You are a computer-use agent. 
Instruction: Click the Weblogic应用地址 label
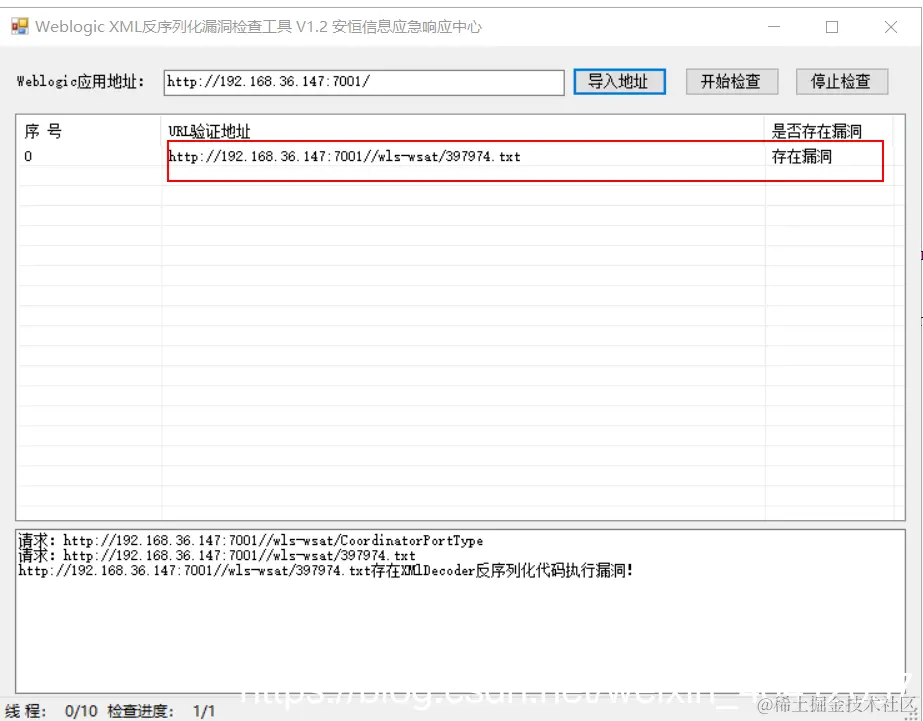coord(81,82)
